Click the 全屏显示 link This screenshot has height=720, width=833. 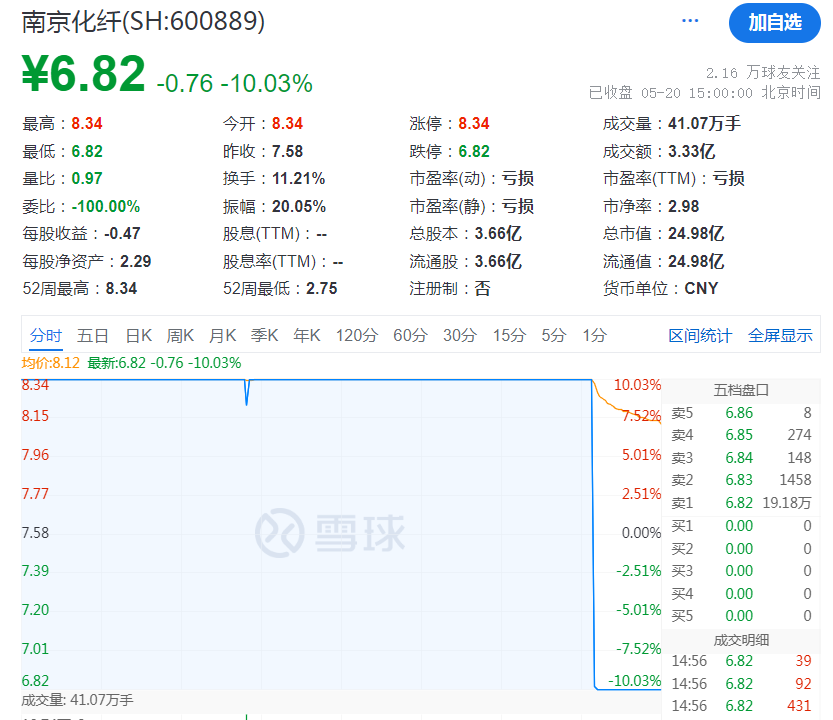[780, 335]
